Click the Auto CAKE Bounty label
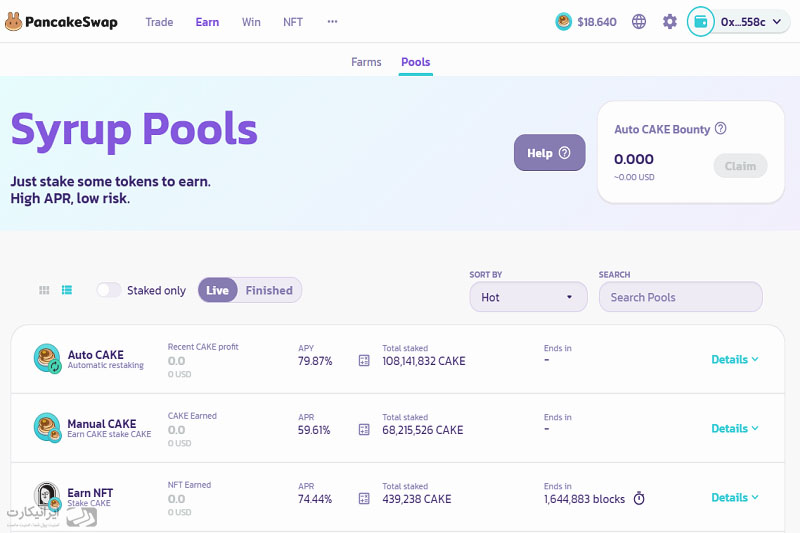Image resolution: width=800 pixels, height=533 pixels. [662, 129]
